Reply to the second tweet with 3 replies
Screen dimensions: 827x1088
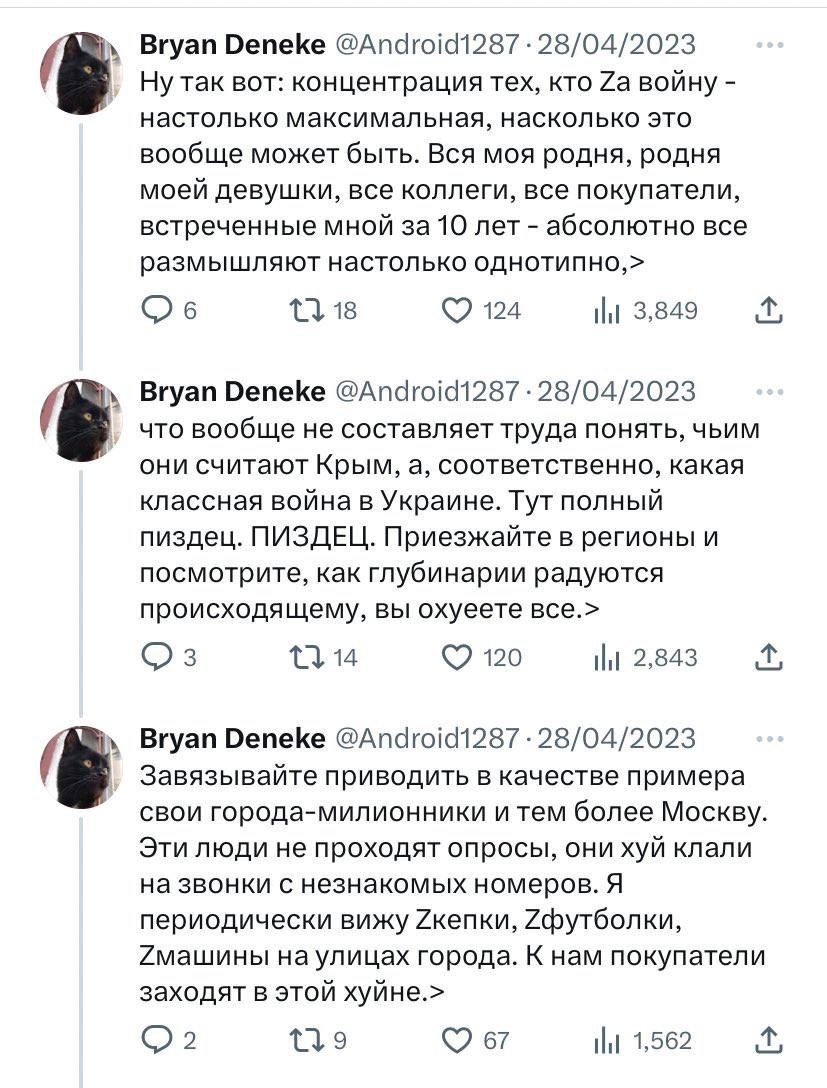158,658
